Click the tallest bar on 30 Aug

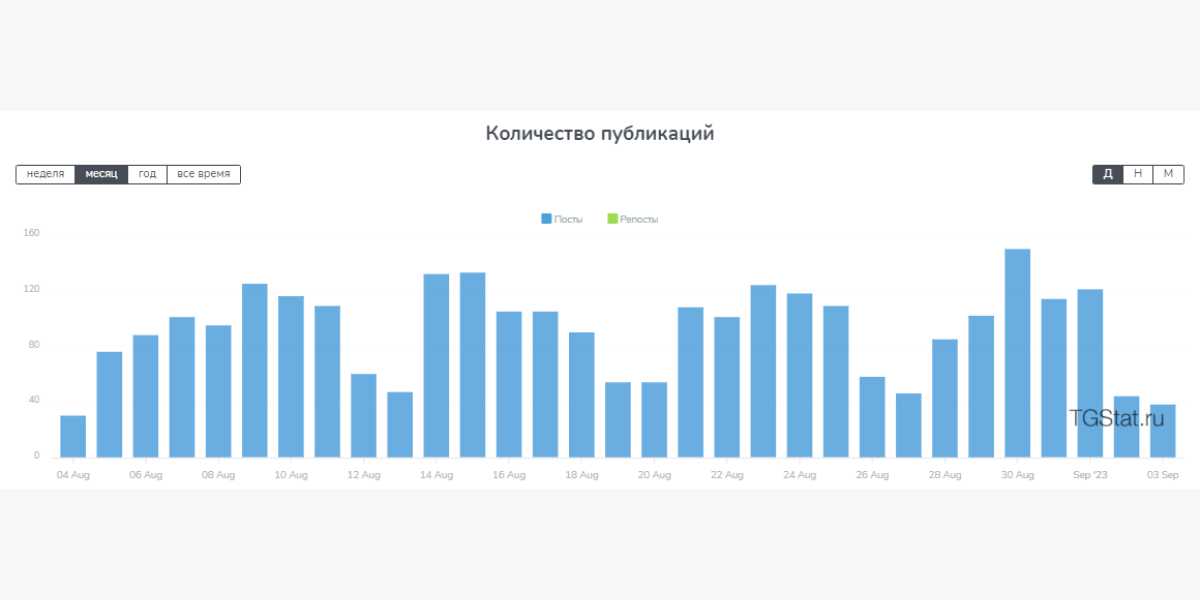pos(1017,353)
